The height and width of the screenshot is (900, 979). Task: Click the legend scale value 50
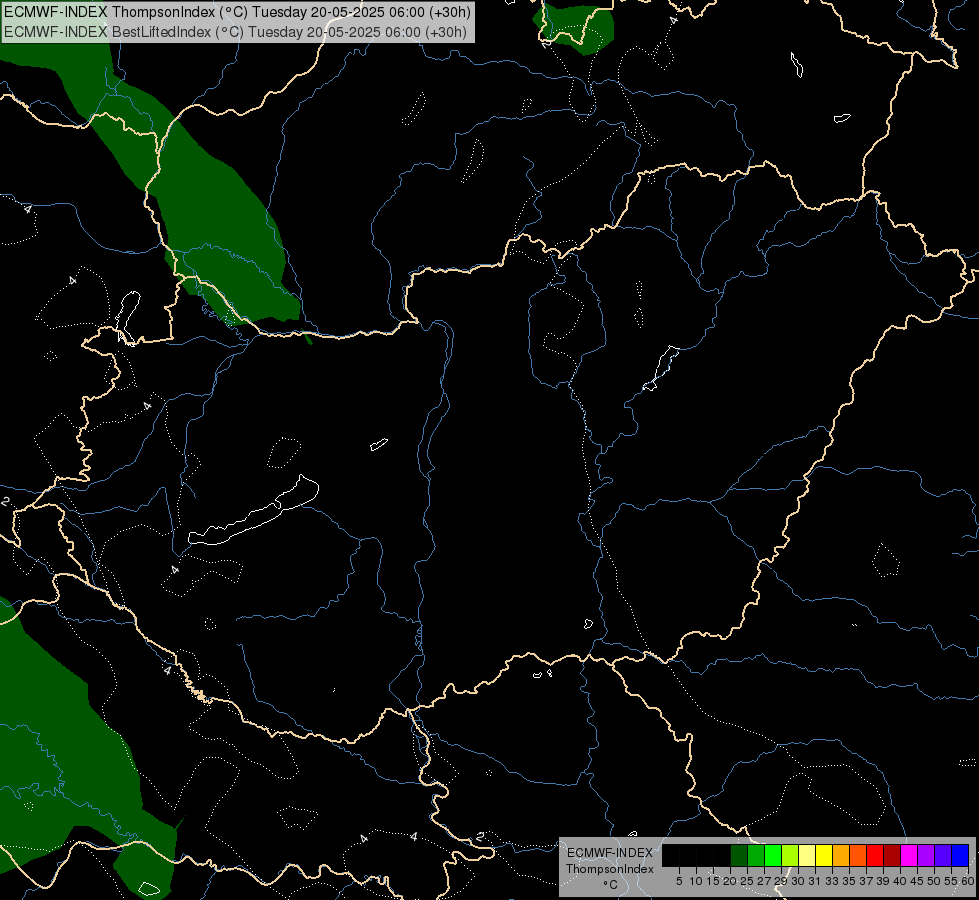934,881
